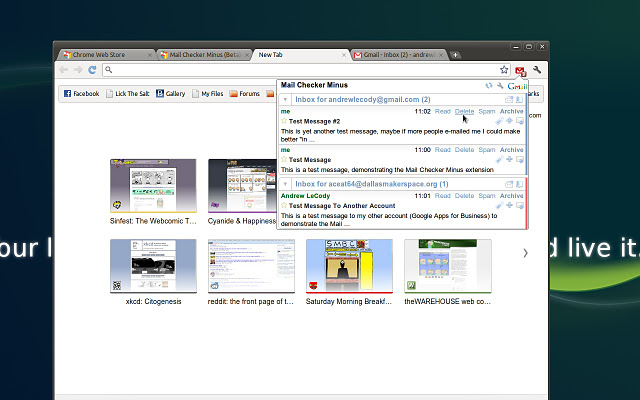Mark the 11:02 message as Read
This screenshot has width=640, height=400.
tap(442, 111)
